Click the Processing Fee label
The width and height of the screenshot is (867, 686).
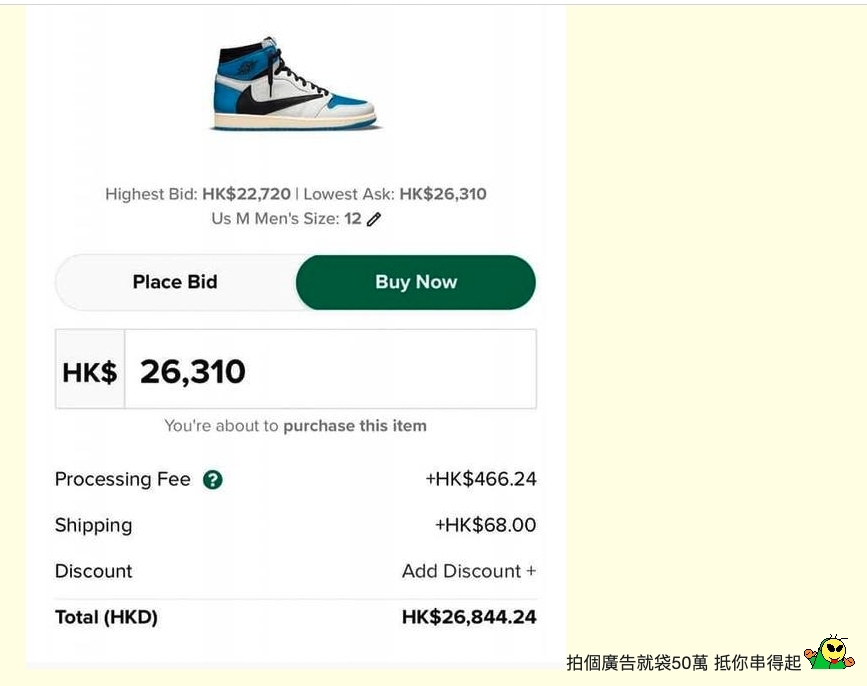pyautogui.click(x=122, y=480)
